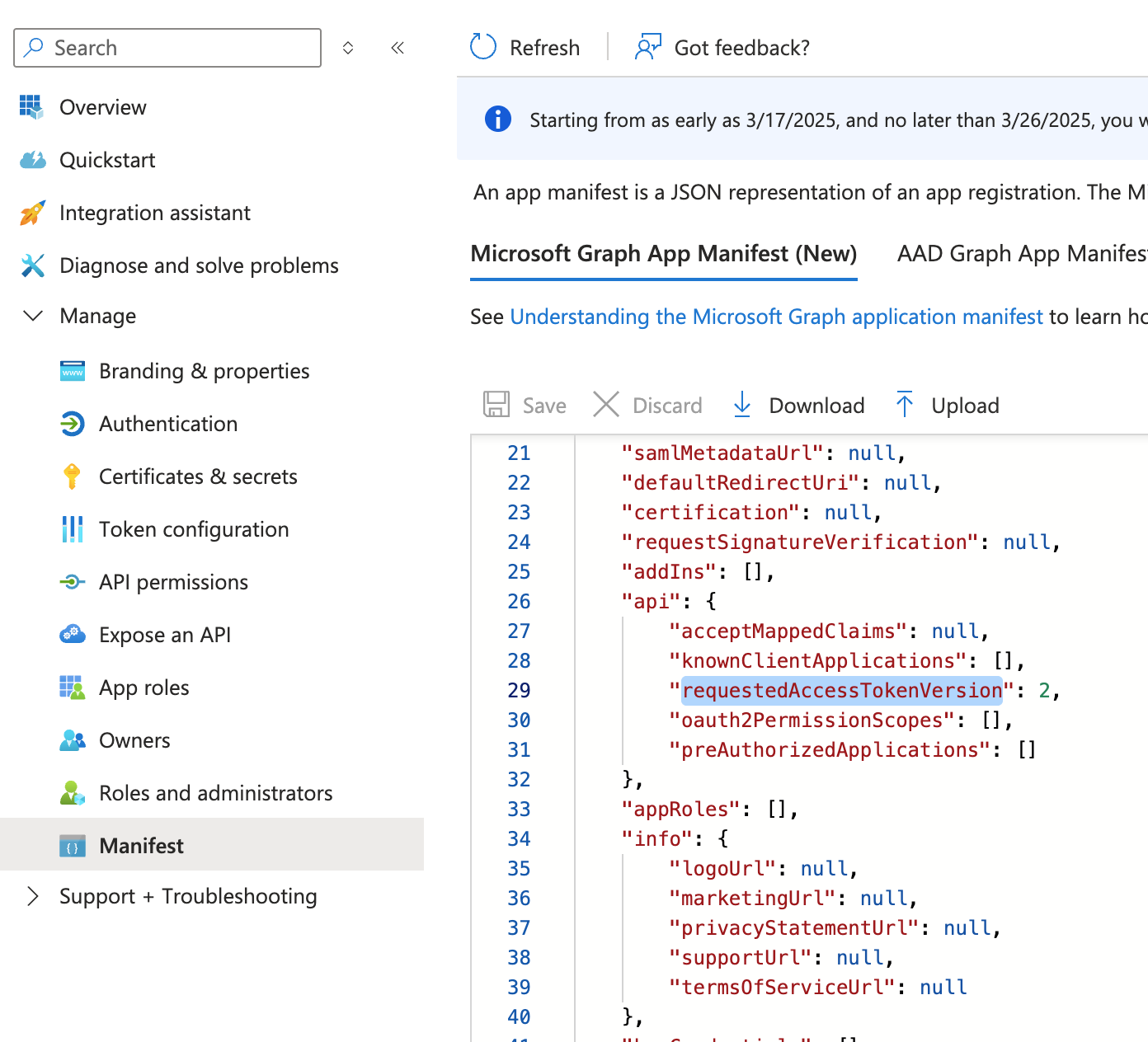Click the Expose an API cloud icon

click(x=73, y=635)
